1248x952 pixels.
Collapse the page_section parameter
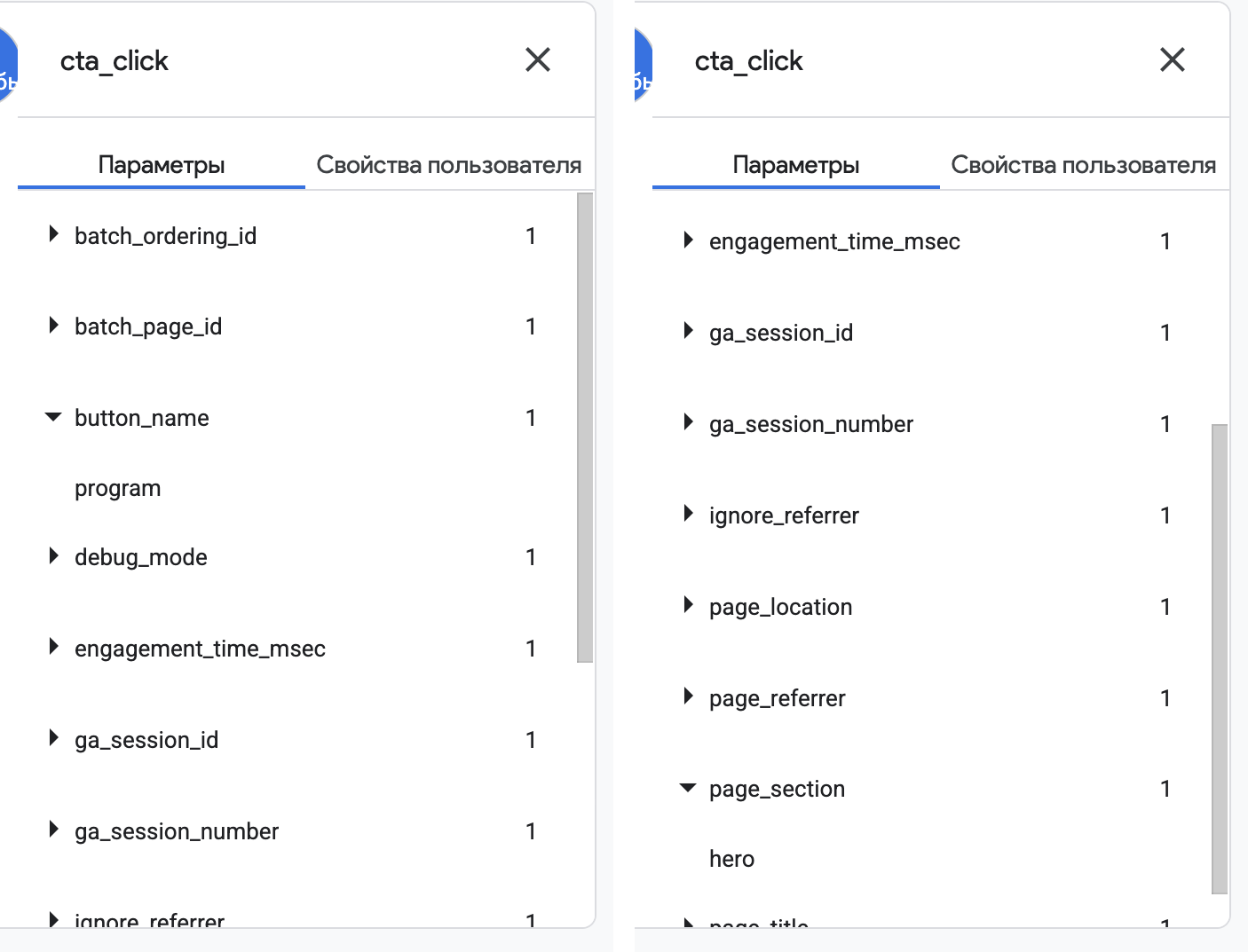689,788
